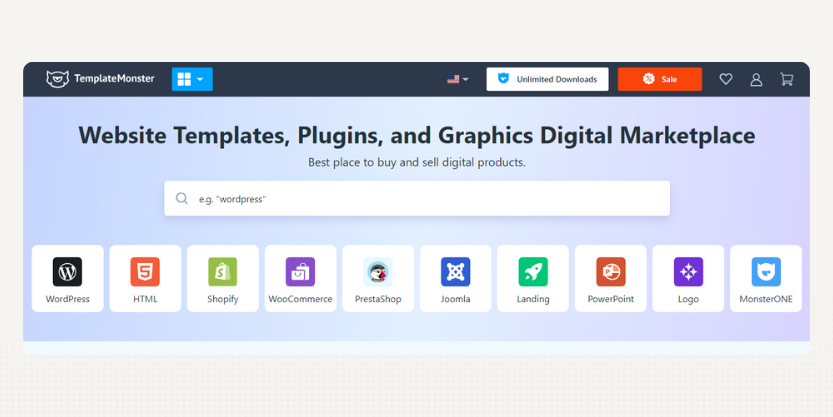The image size is (833, 417).
Task: Click the Unlimited Downloads button
Action: [547, 79]
